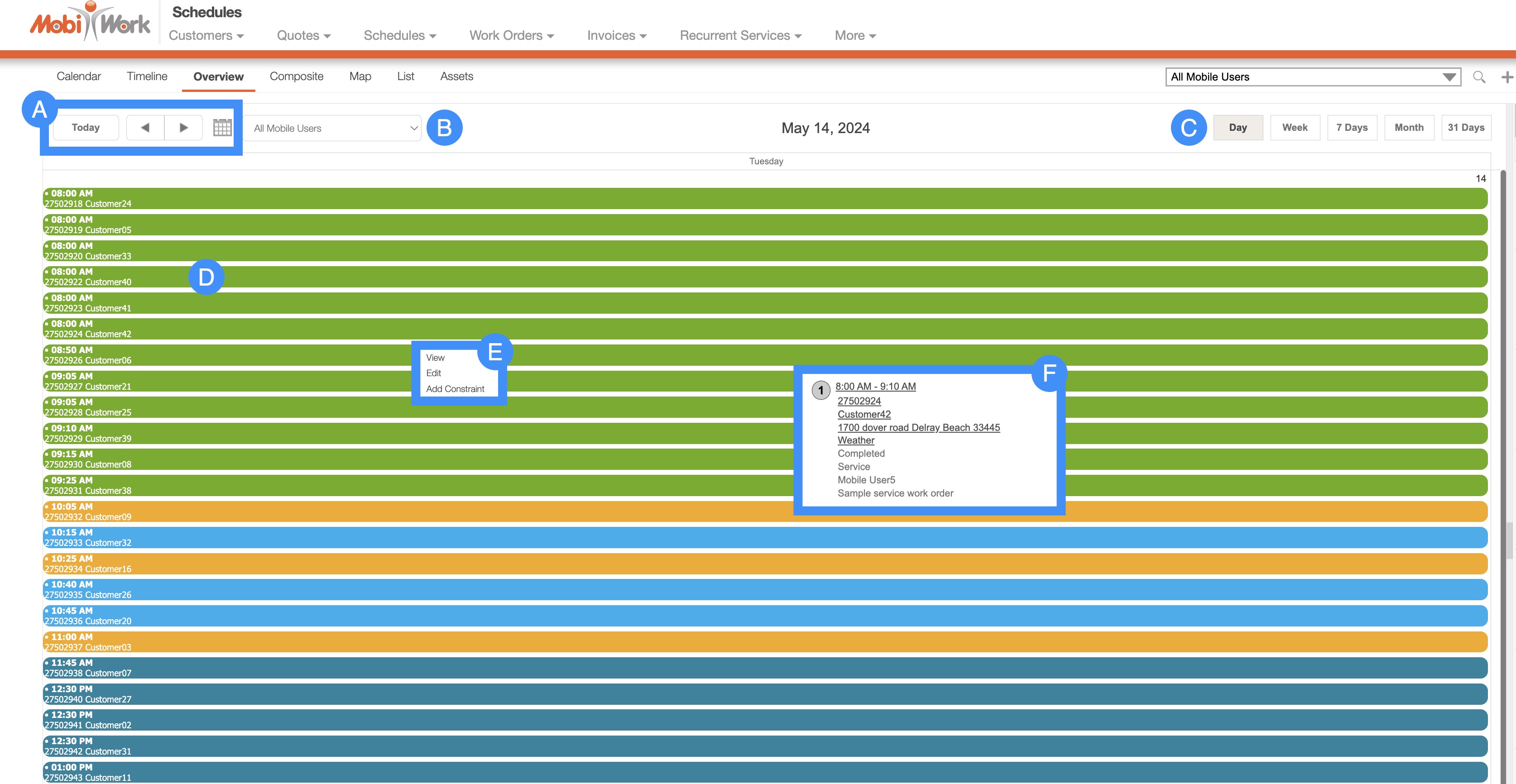Expand the Work Orders menu
Image resolution: width=1516 pixels, height=784 pixels.
[x=511, y=36]
